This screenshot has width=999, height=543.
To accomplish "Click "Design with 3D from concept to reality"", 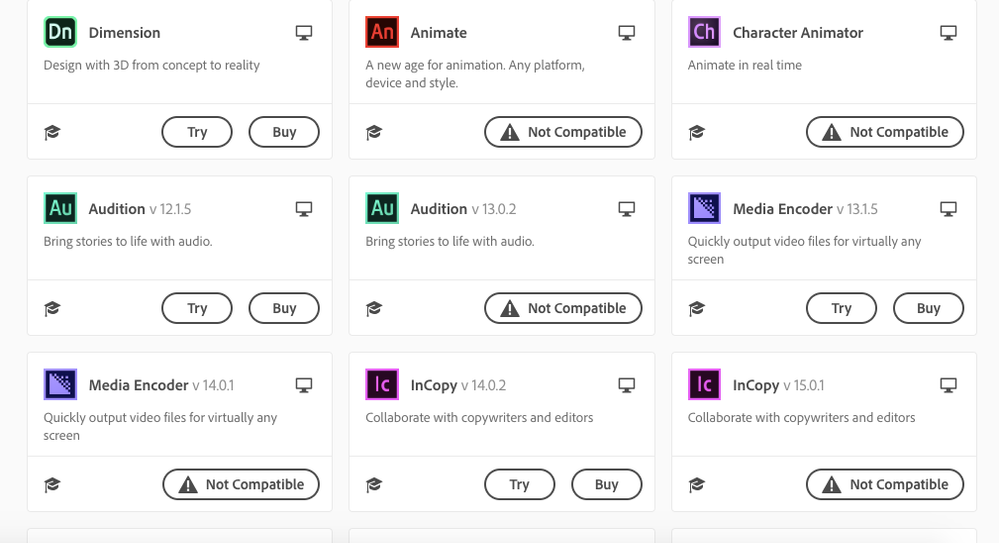I will point(152,65).
